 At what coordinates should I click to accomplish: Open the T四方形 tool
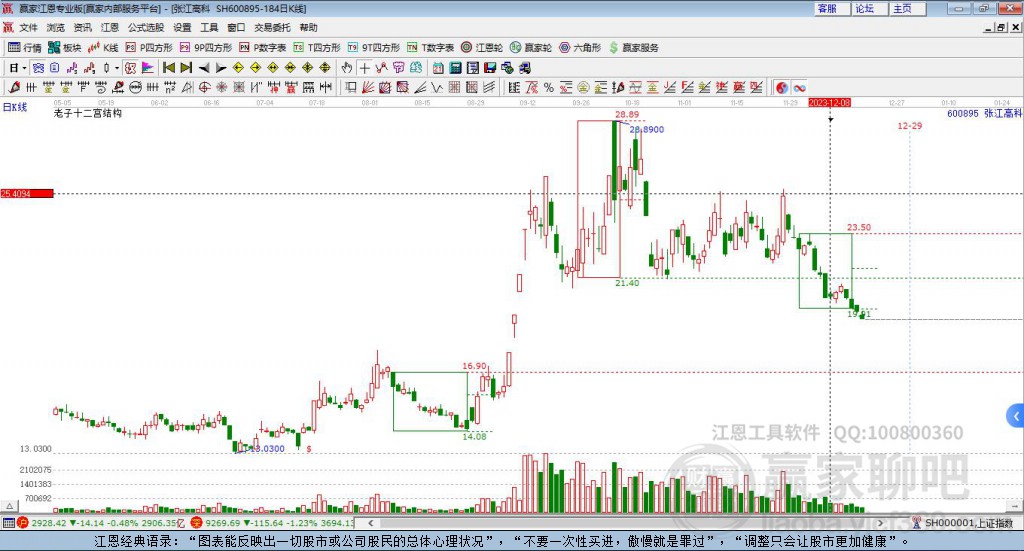(x=317, y=48)
